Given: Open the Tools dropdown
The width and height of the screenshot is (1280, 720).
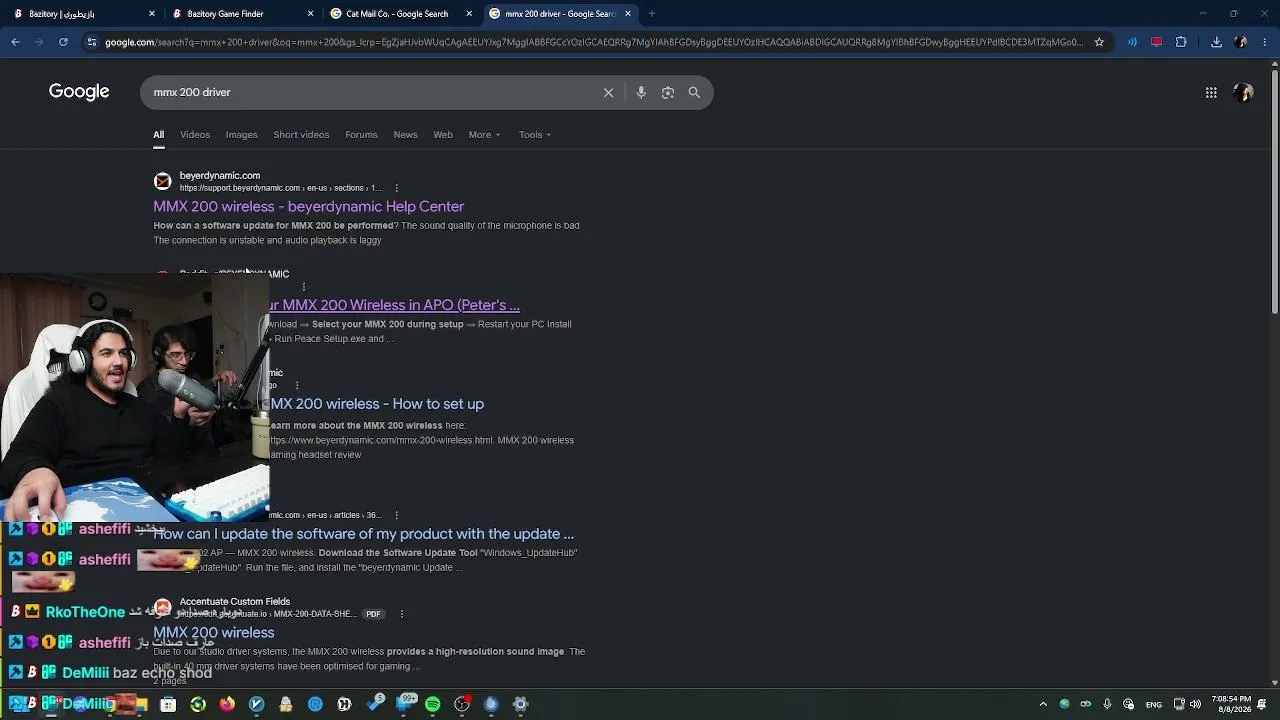Looking at the screenshot, I should click(x=534, y=135).
